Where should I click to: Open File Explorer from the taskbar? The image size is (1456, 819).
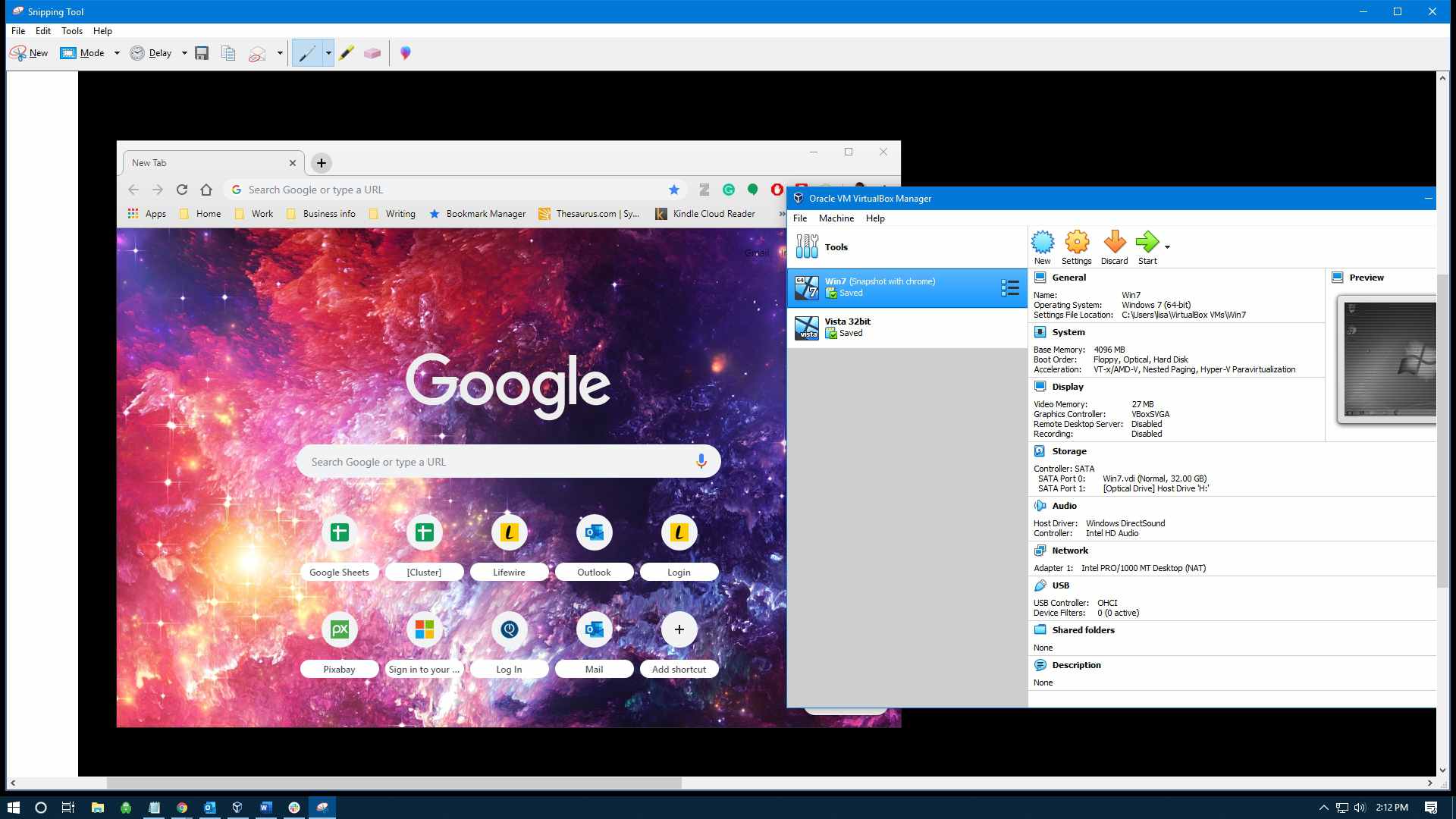click(x=98, y=808)
